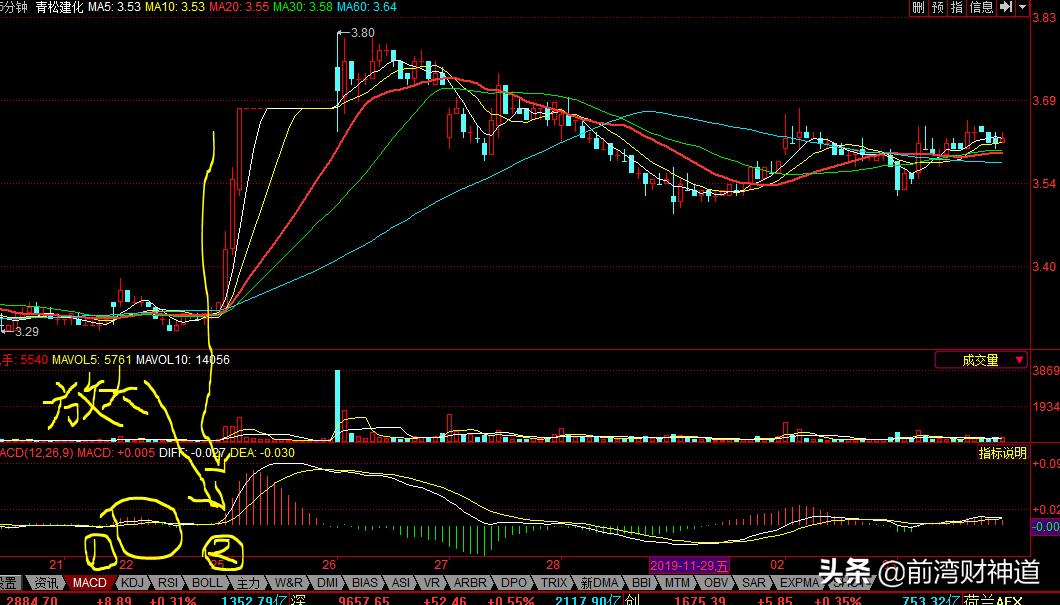Screen dimensions: 1060x605
Task: Switch to the 主力 indicator tab
Action: (x=248, y=582)
